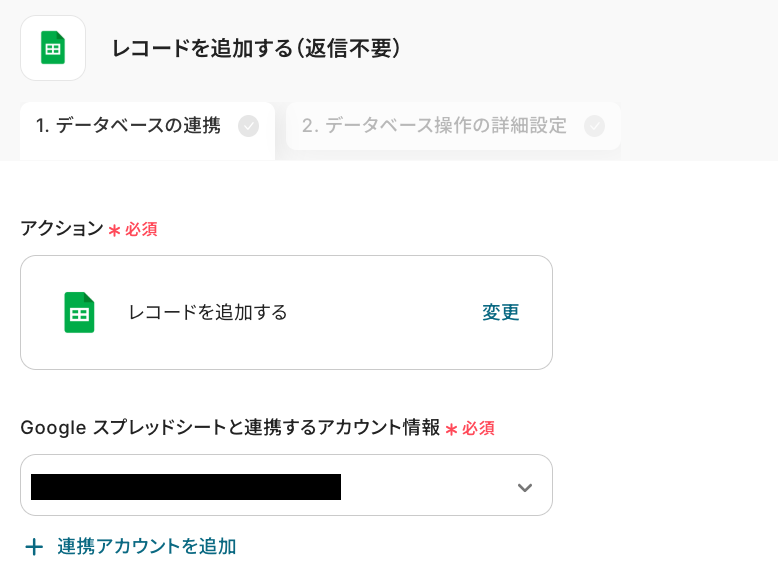Click the アクション field label
Image resolution: width=778 pixels, height=584 pixels.
tap(62, 229)
